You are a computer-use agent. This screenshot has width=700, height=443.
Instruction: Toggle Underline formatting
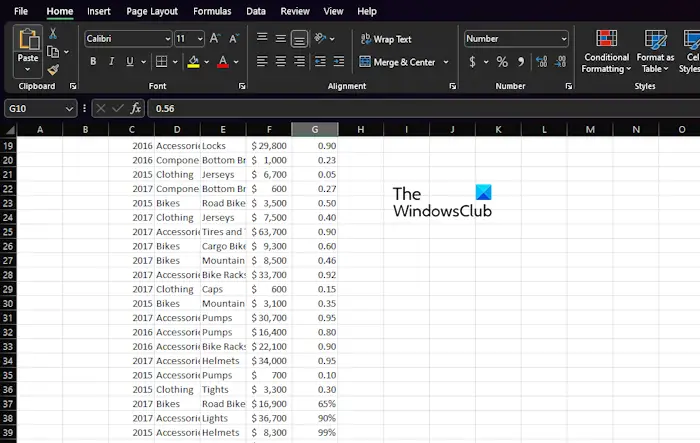pyautogui.click(x=129, y=62)
